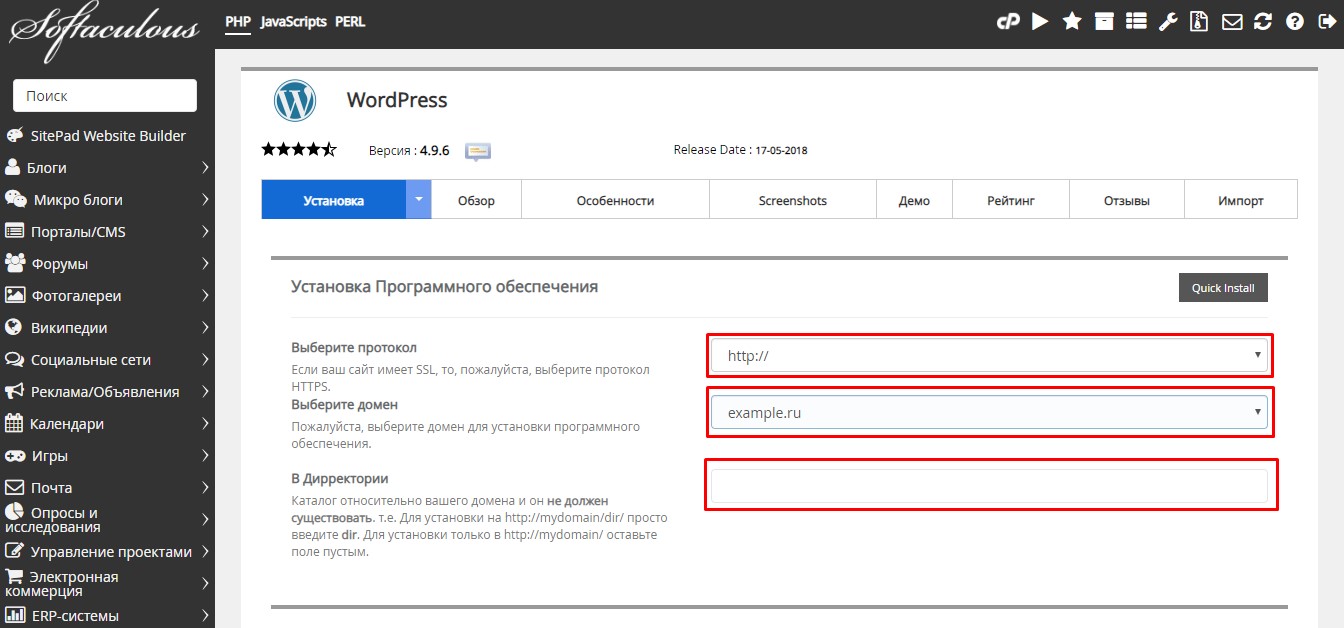Select the PHP scripts menu item
The width and height of the screenshot is (1344, 628).
pyautogui.click(x=238, y=21)
